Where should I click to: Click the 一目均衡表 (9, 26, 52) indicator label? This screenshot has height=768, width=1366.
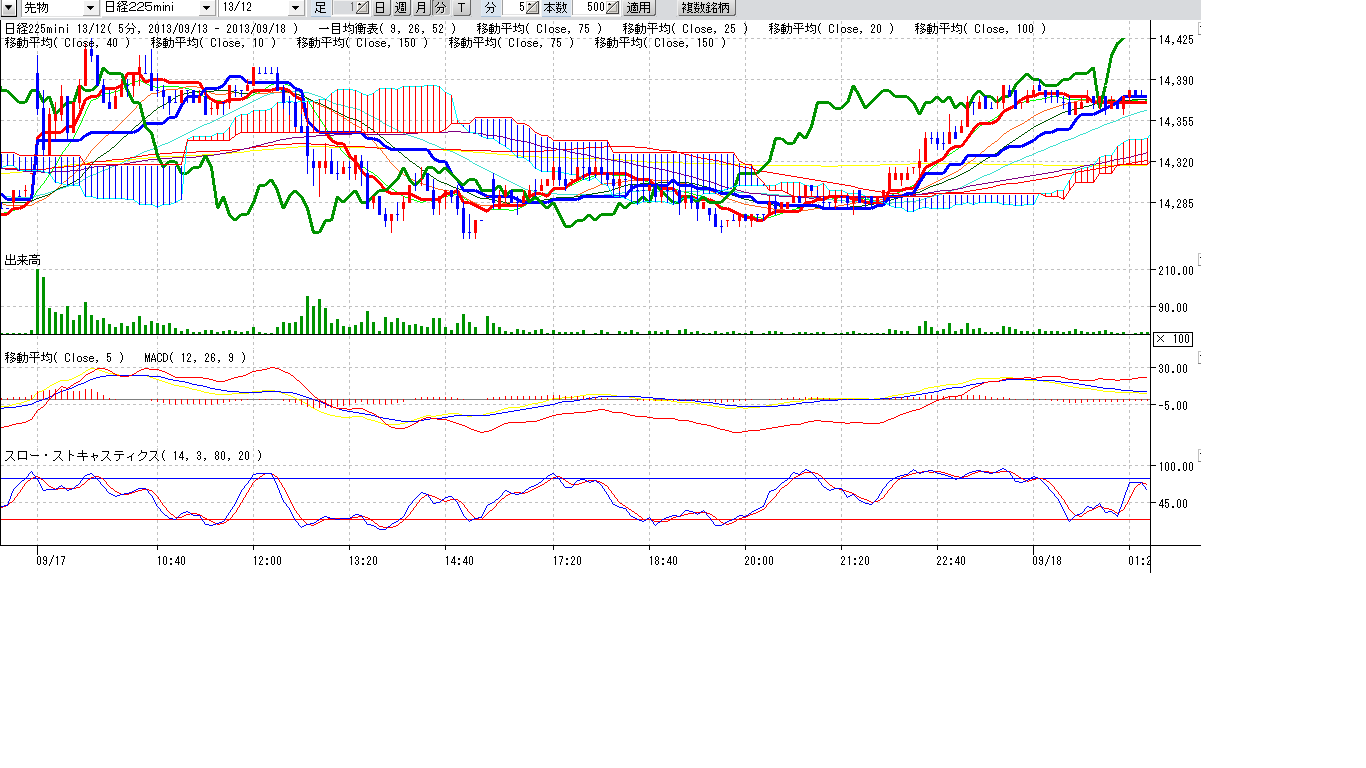pyautogui.click(x=386, y=29)
